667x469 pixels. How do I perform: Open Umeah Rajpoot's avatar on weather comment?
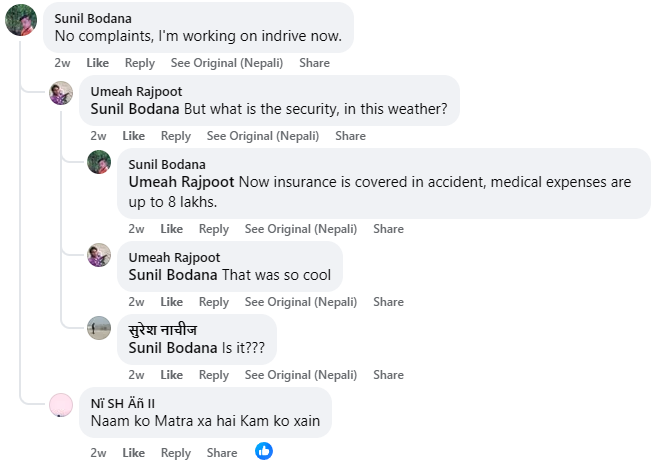[x=62, y=93]
